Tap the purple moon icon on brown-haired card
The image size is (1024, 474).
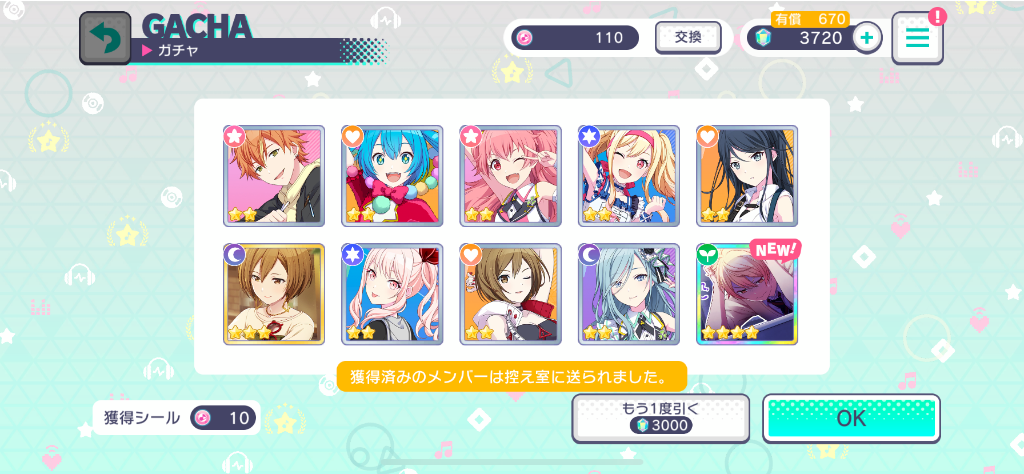tap(234, 255)
